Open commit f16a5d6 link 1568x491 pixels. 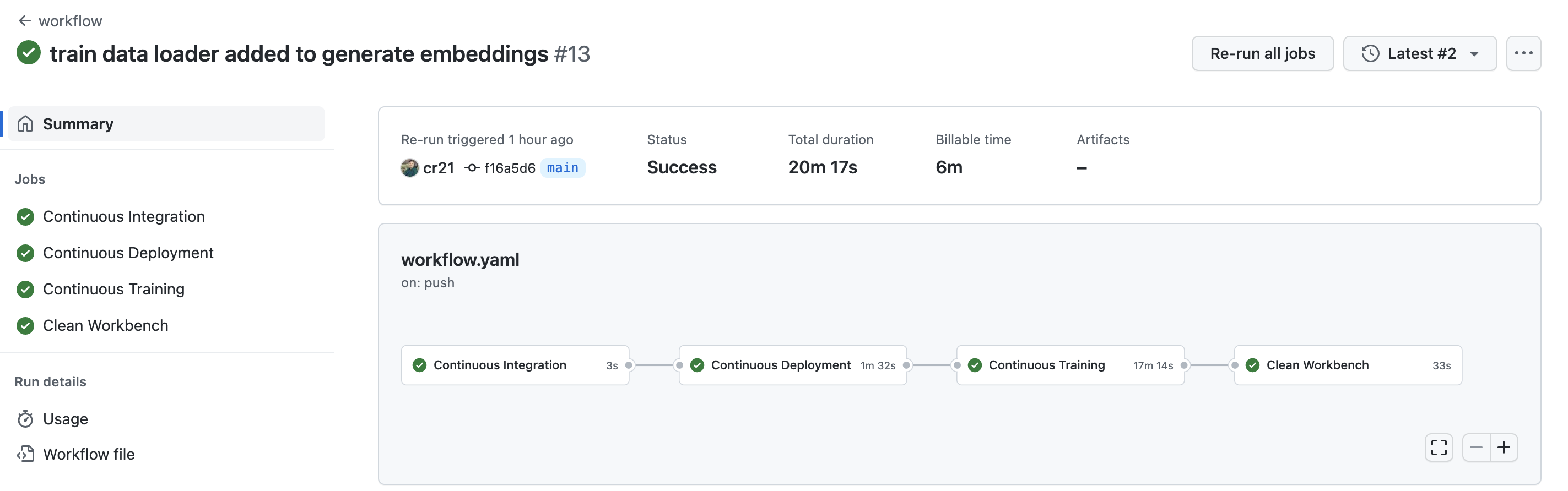pyautogui.click(x=509, y=168)
